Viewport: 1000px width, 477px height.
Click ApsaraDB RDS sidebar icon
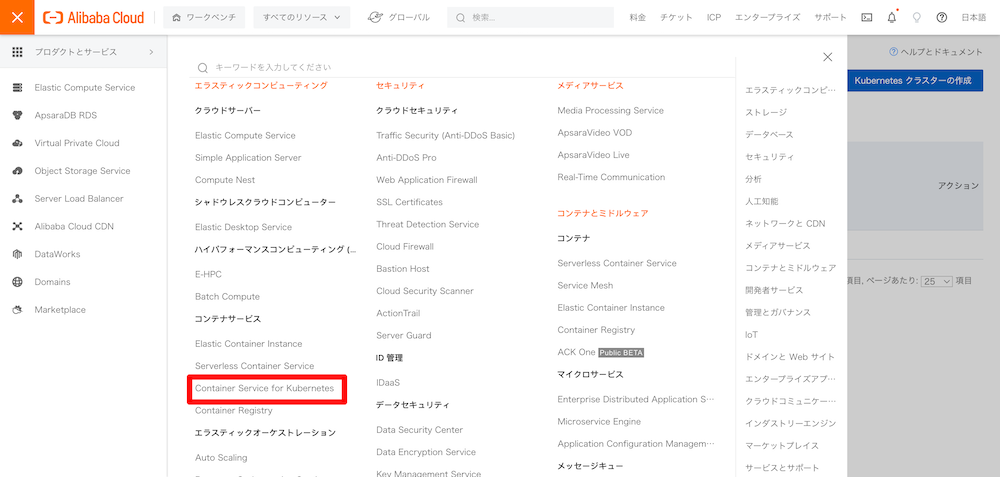[x=17, y=115]
